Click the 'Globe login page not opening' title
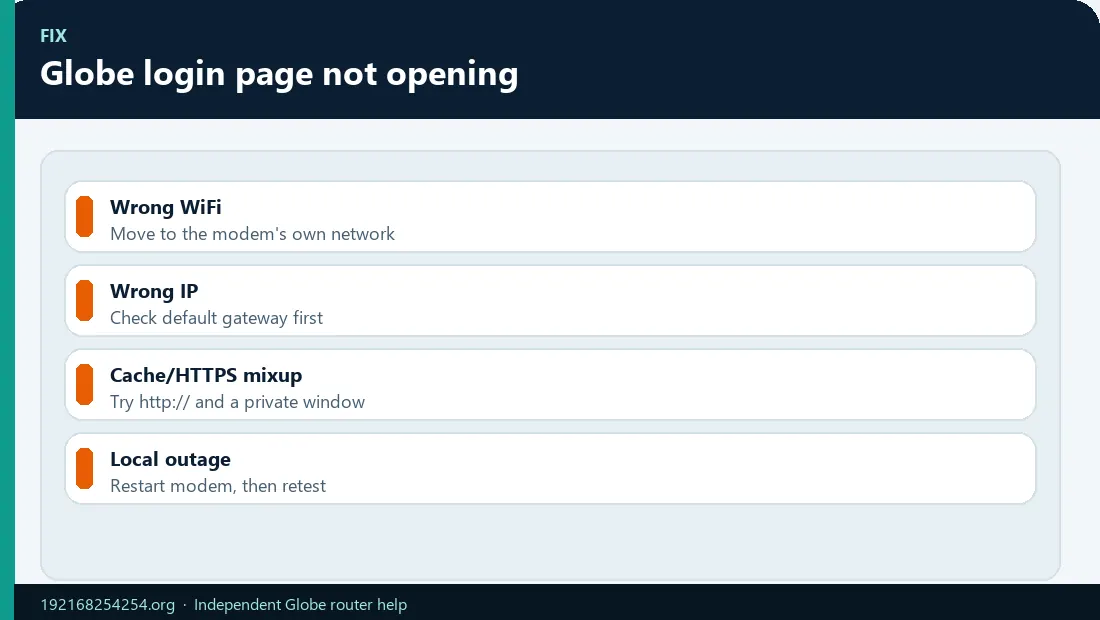This screenshot has width=1100, height=620. 279,74
